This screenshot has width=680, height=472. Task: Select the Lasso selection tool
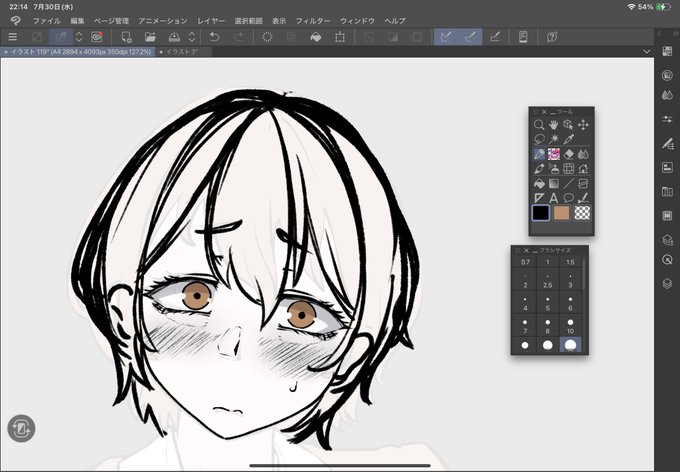pyautogui.click(x=539, y=139)
